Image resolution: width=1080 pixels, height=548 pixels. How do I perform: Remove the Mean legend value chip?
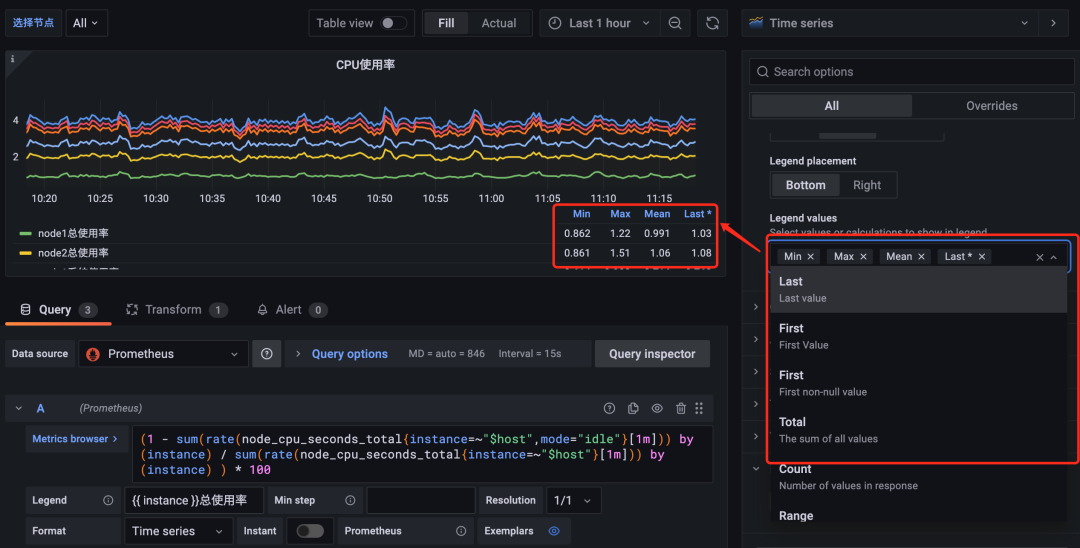[921, 256]
